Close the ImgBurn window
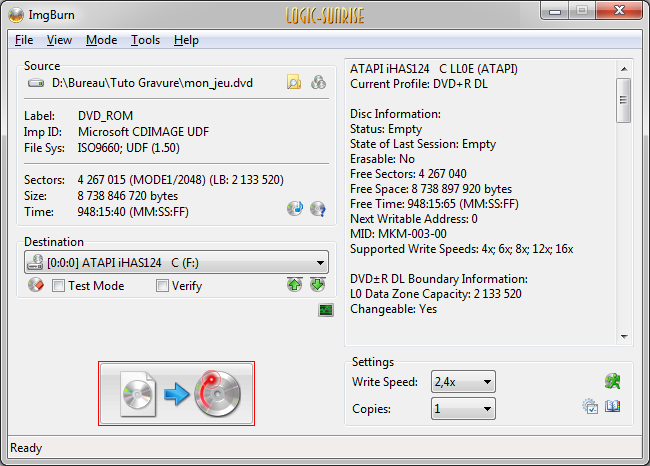Screen dimensions: 650x466 619,11
